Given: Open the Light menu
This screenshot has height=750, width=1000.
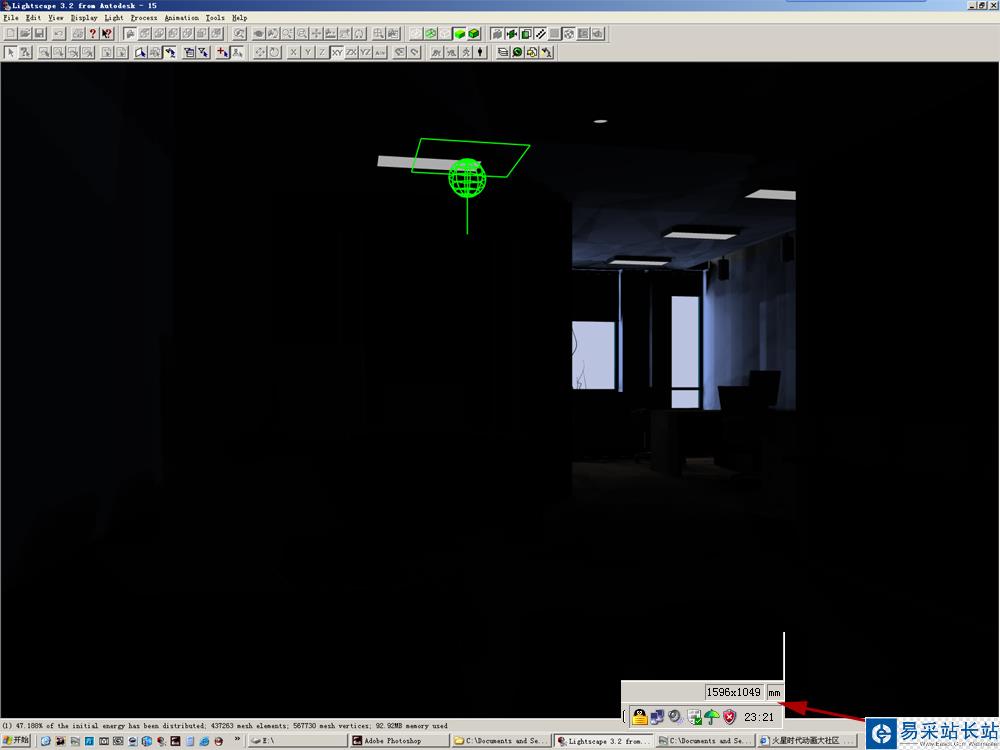Looking at the screenshot, I should tap(114, 18).
